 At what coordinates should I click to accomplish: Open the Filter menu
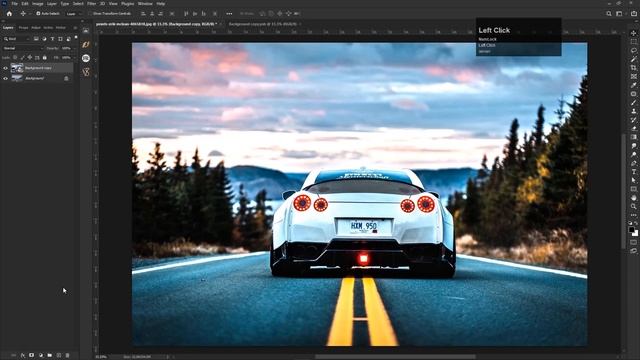pyautogui.click(x=92, y=4)
